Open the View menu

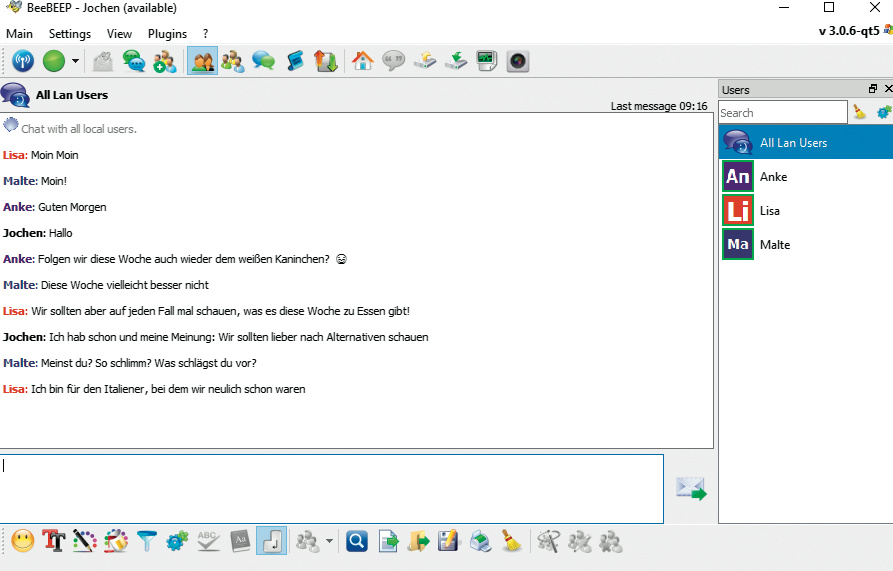119,34
